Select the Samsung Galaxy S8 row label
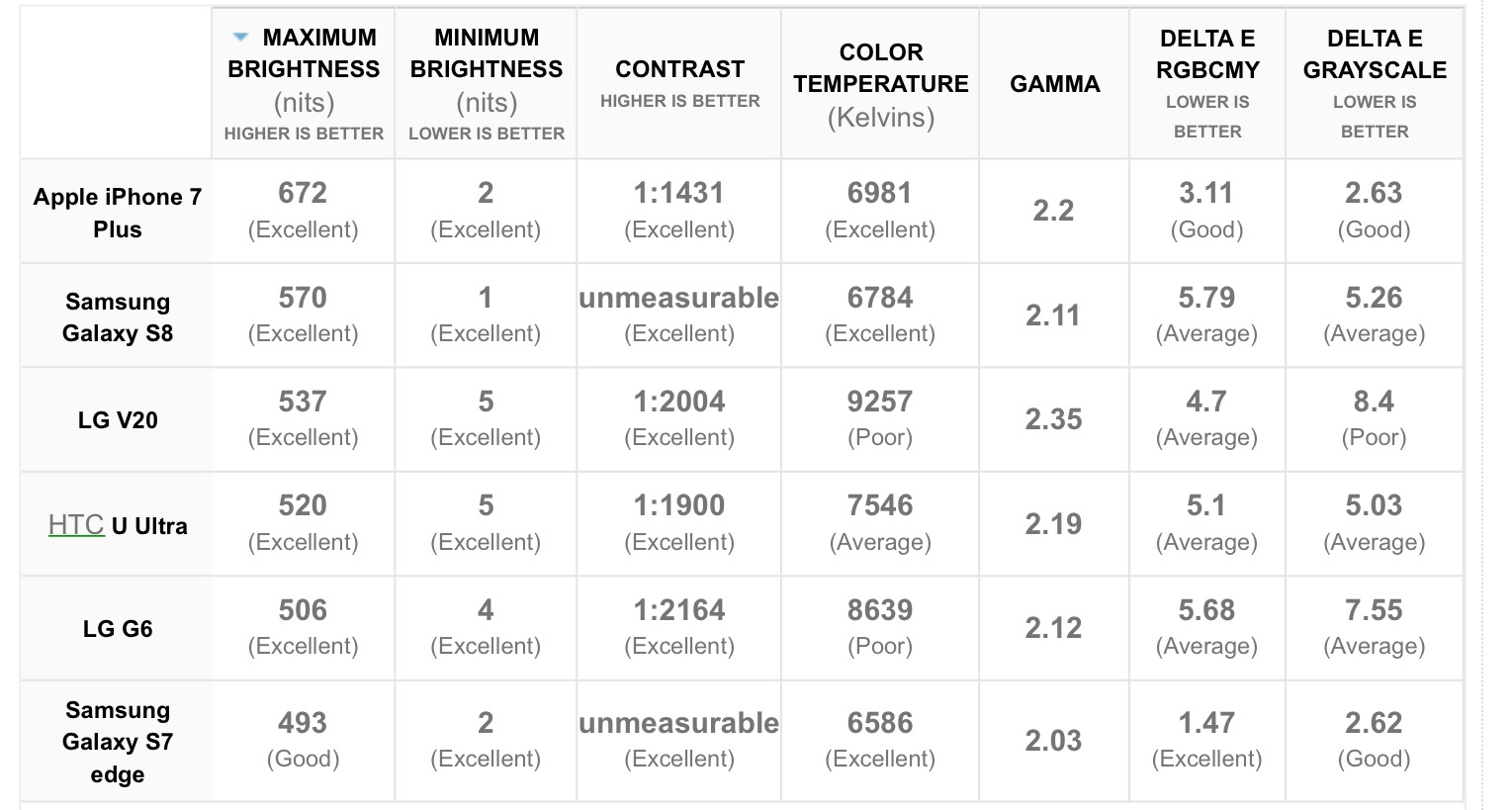 point(118,317)
